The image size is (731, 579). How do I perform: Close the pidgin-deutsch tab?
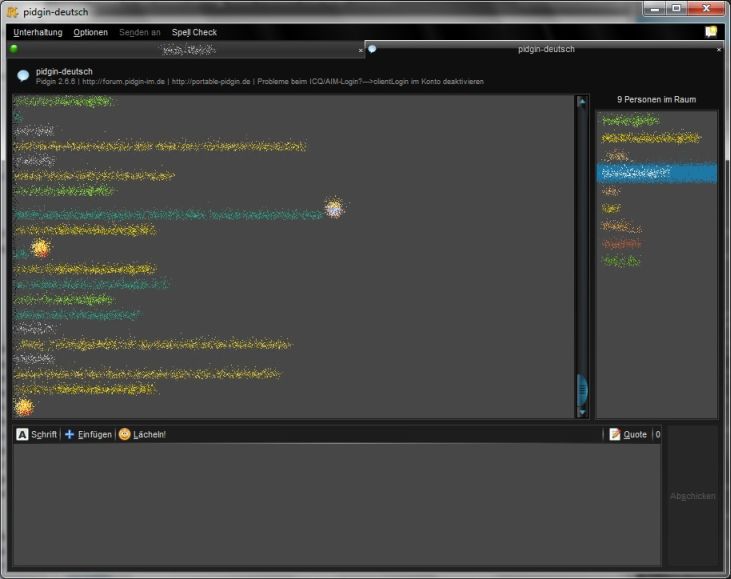click(x=719, y=50)
